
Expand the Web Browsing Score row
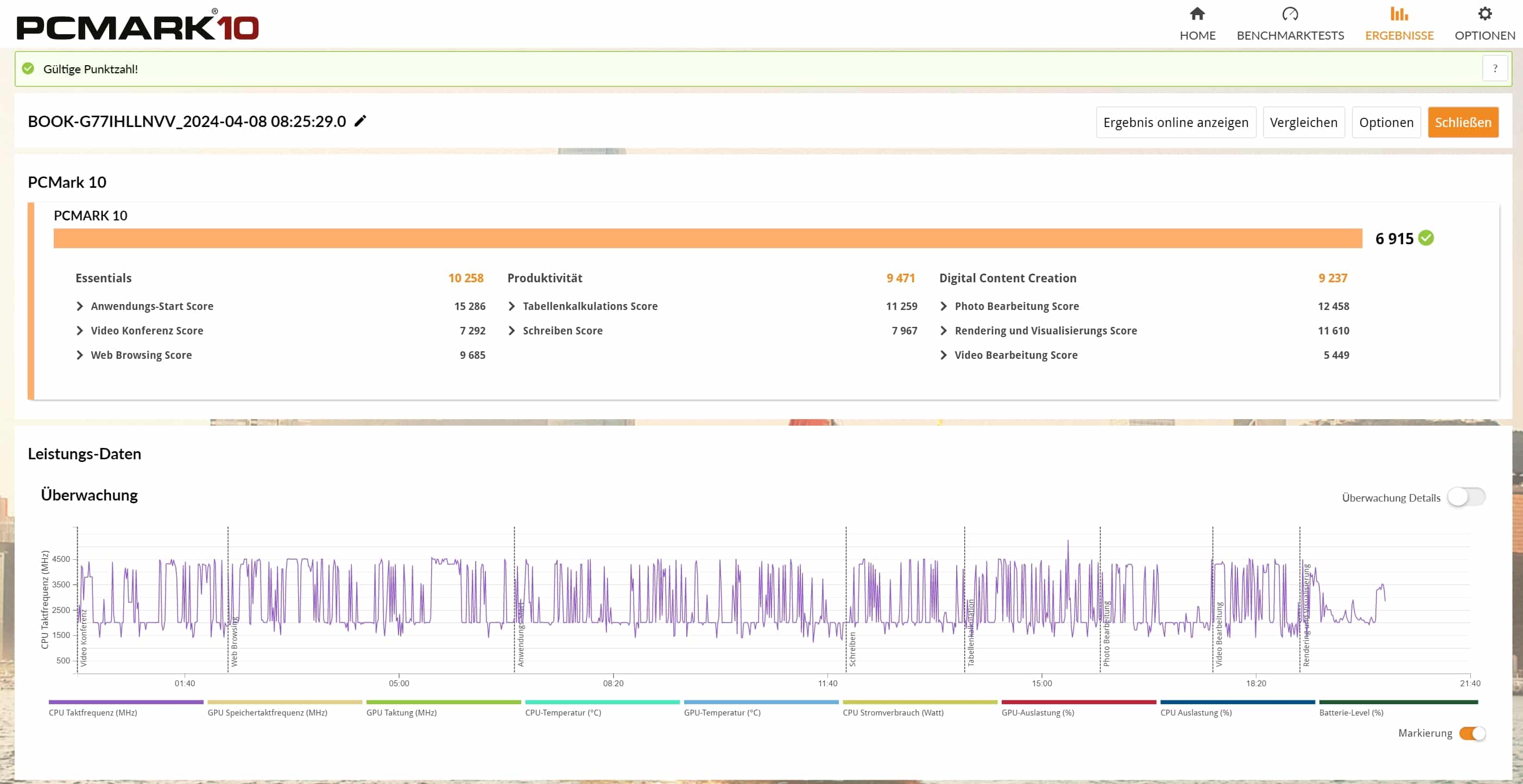click(80, 355)
